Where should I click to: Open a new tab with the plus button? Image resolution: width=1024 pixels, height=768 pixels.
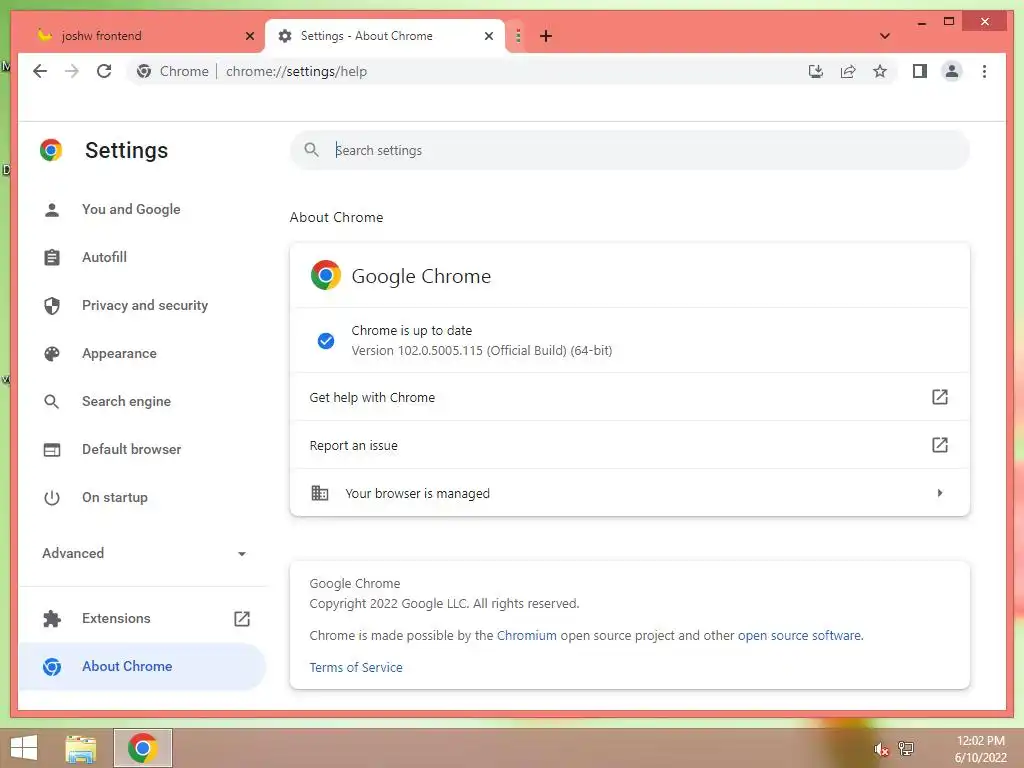pos(546,36)
